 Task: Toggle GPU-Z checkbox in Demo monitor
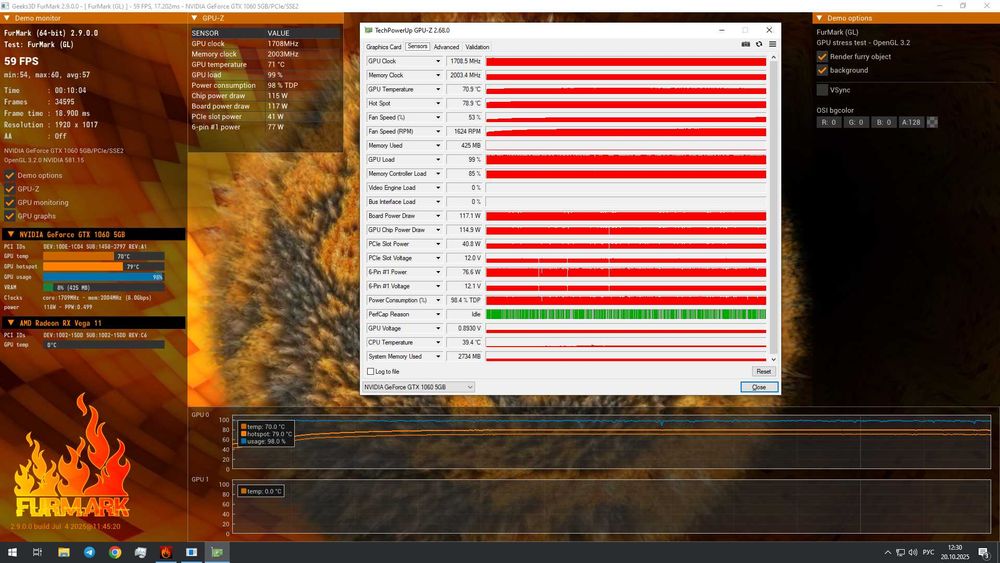tap(10, 189)
